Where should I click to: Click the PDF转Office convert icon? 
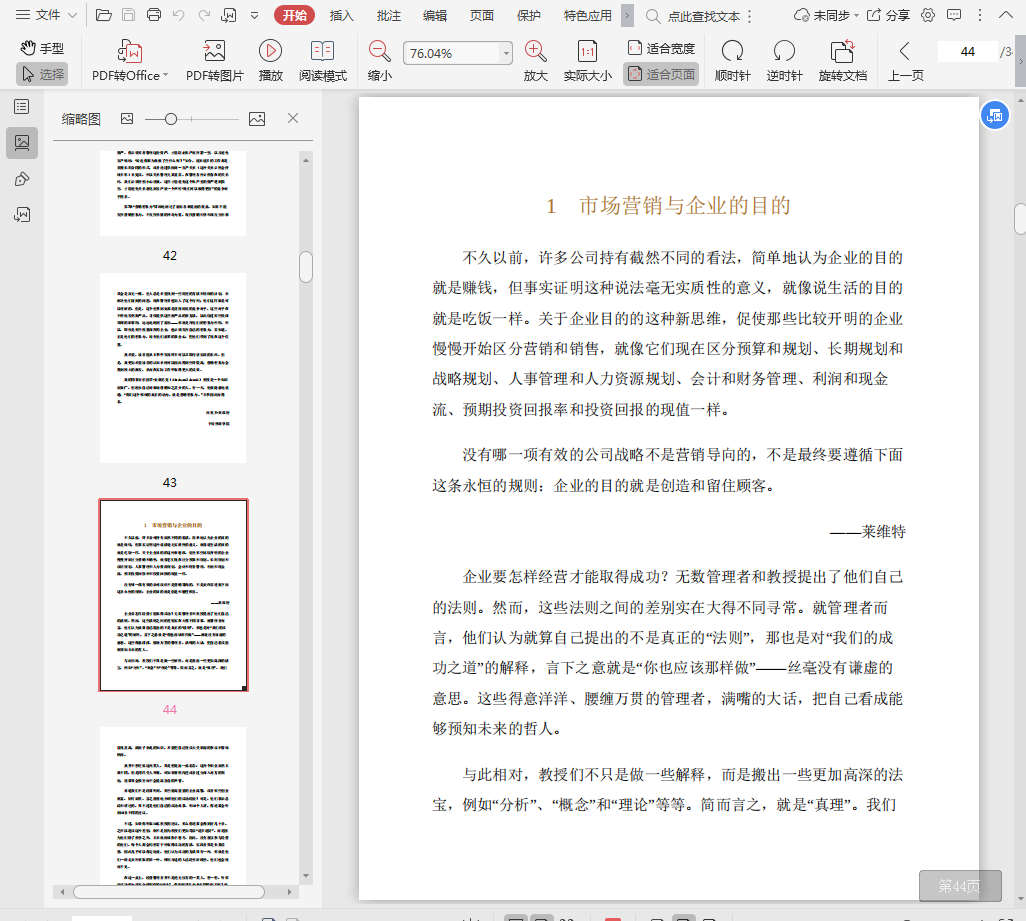point(129,52)
